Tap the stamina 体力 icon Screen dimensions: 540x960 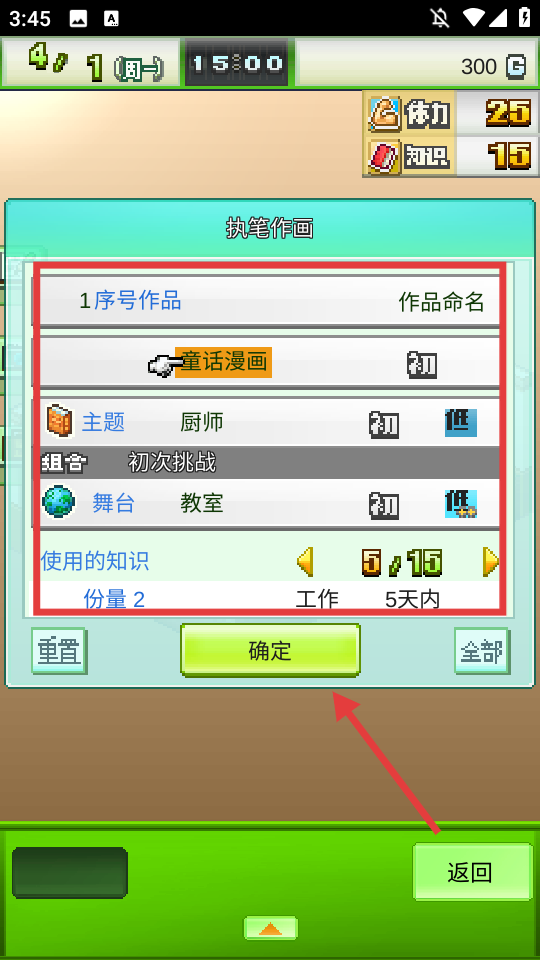point(384,114)
